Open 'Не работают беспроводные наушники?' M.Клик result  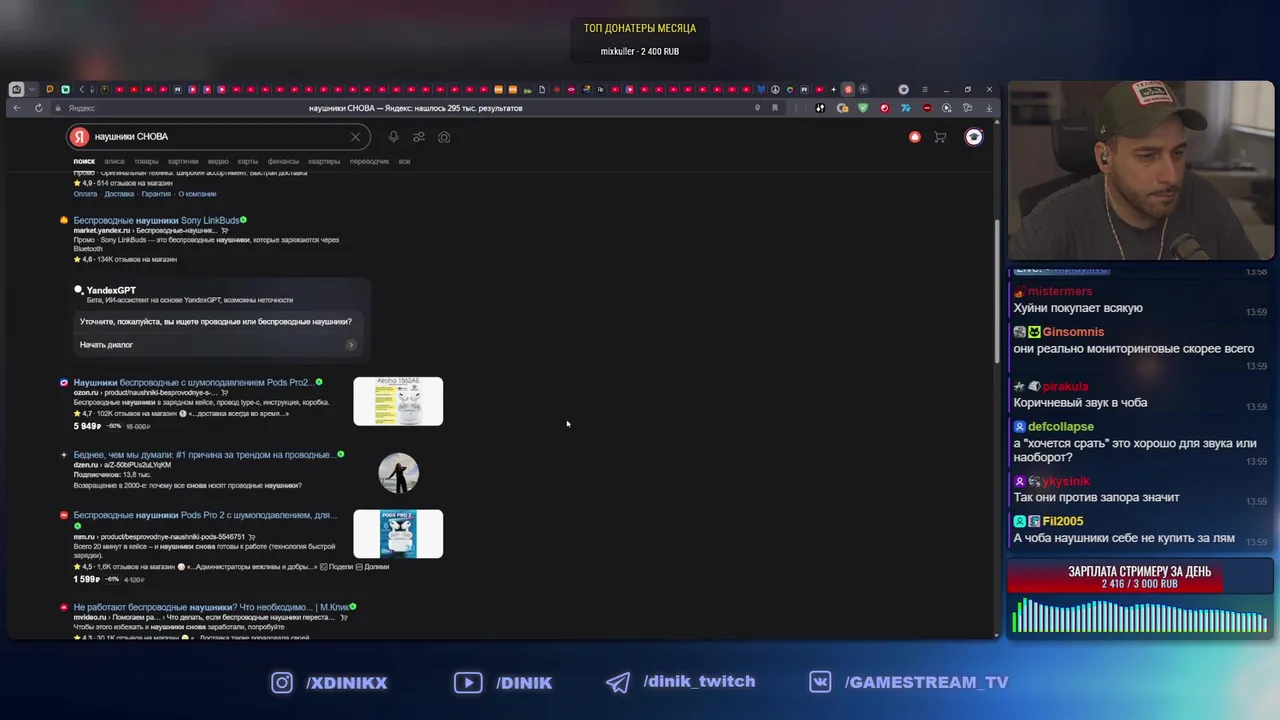coord(210,607)
